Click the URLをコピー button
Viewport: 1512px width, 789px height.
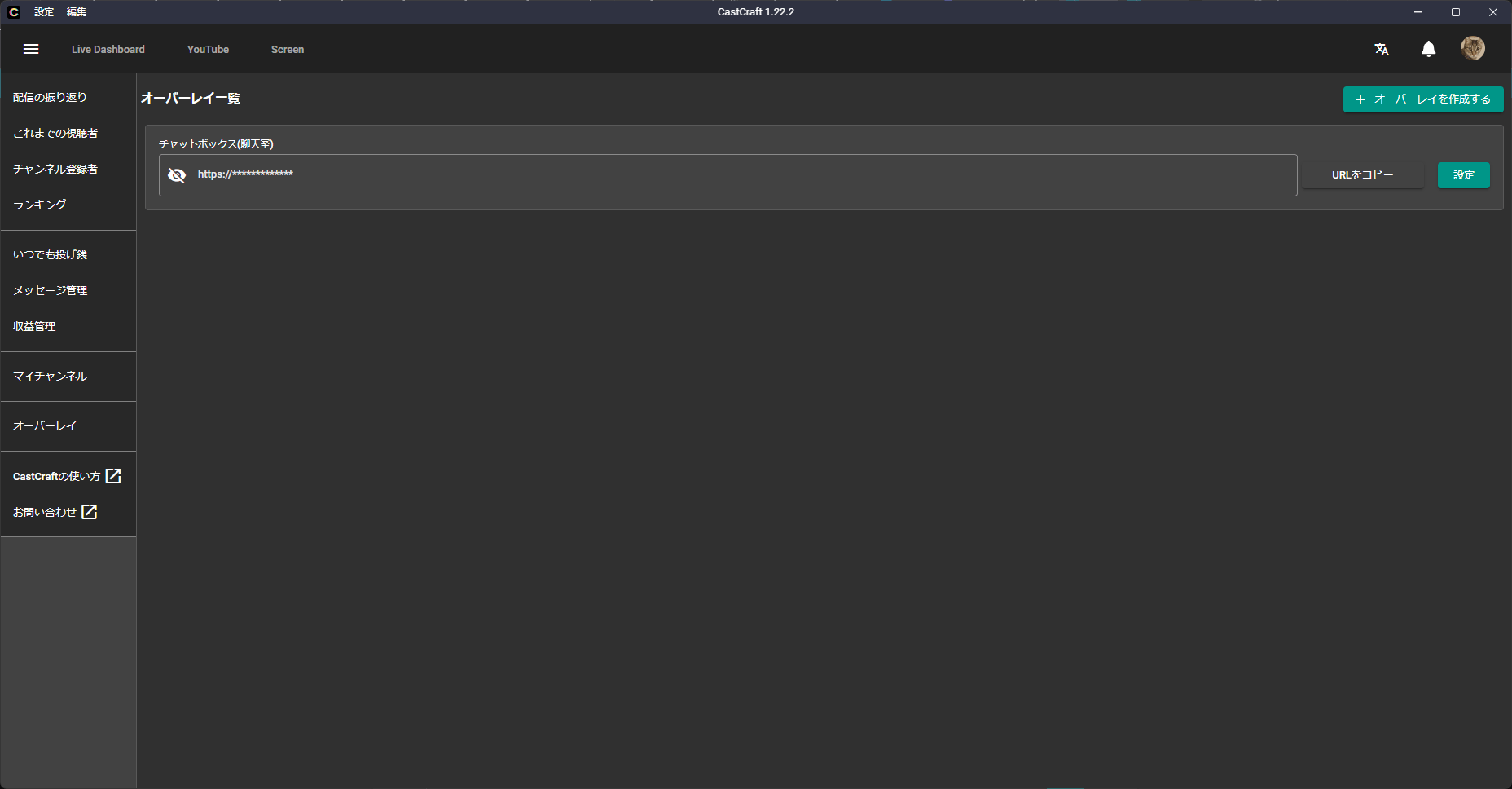pos(1363,175)
